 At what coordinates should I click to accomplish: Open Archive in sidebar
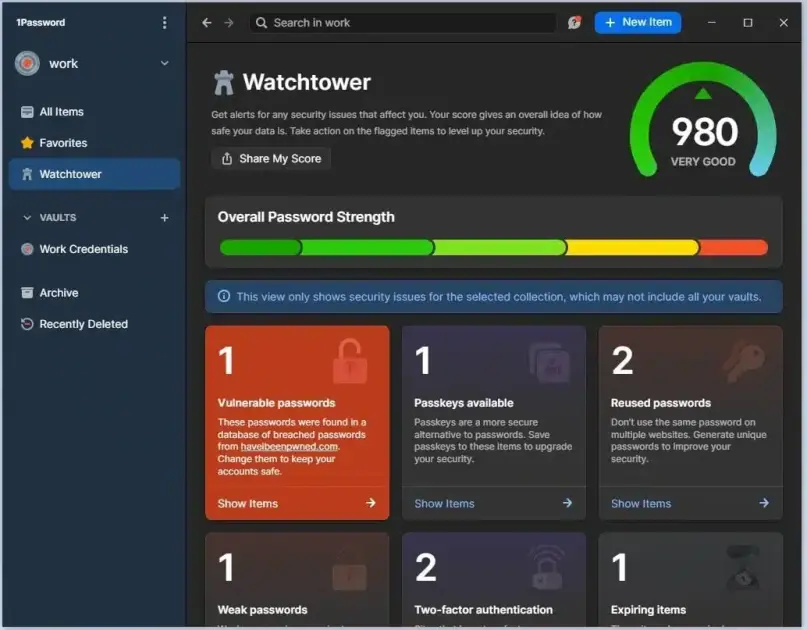tap(95, 293)
